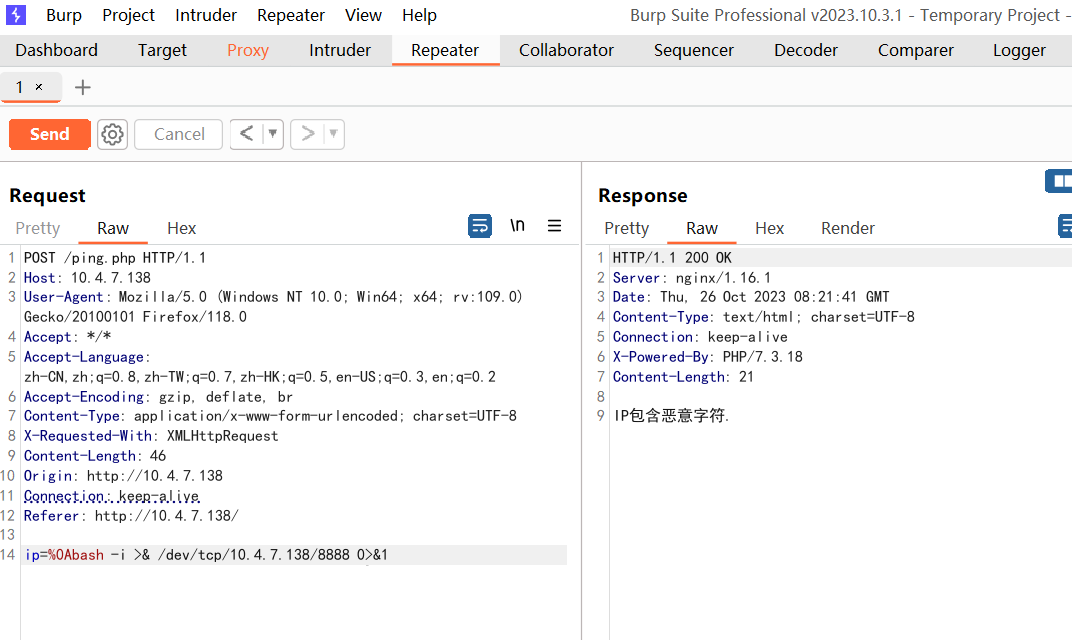Close Repeater tab 1 with the x
1072x640 pixels.
[39, 87]
